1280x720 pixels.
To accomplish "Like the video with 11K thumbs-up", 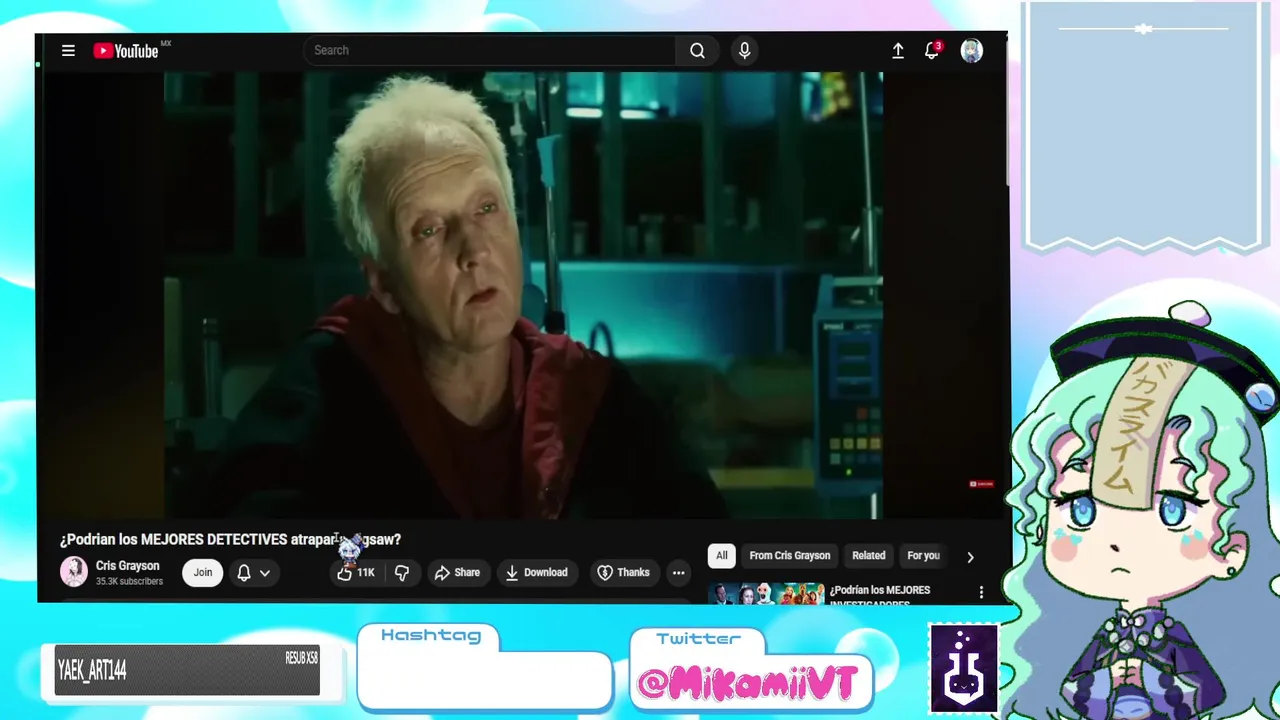I will pos(356,573).
